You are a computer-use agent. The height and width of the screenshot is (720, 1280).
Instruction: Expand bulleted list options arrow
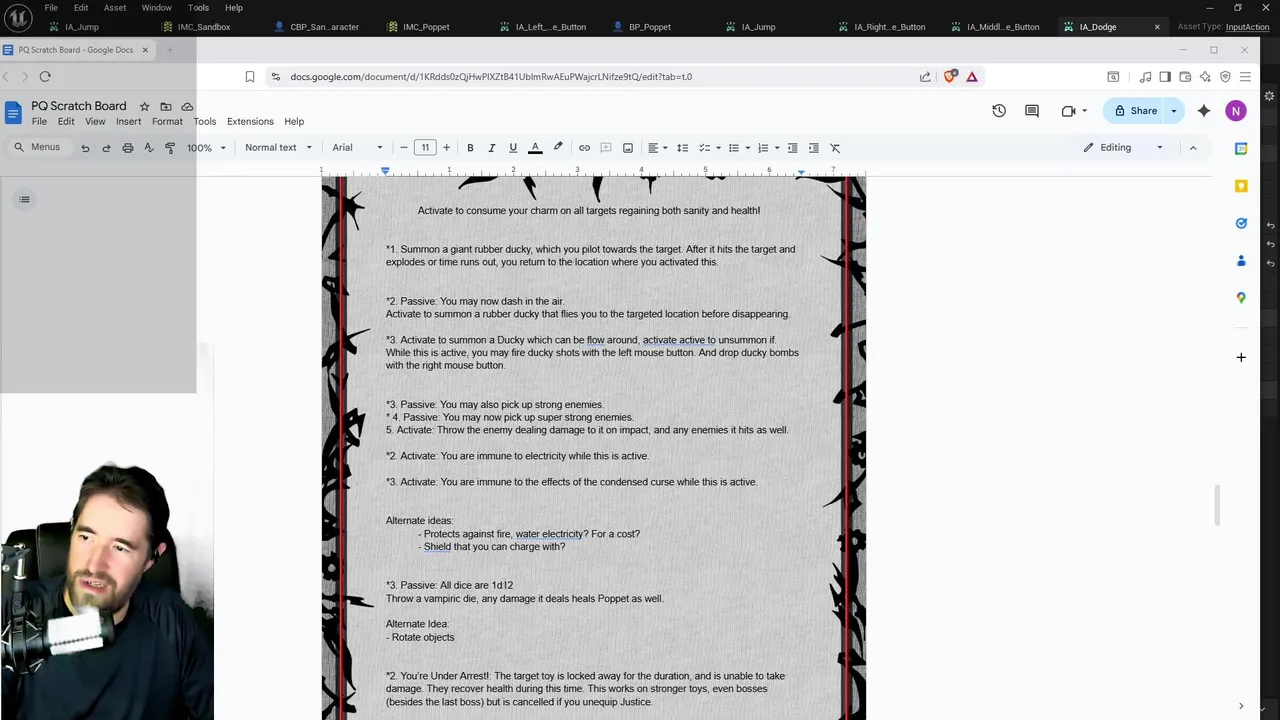coord(747,148)
